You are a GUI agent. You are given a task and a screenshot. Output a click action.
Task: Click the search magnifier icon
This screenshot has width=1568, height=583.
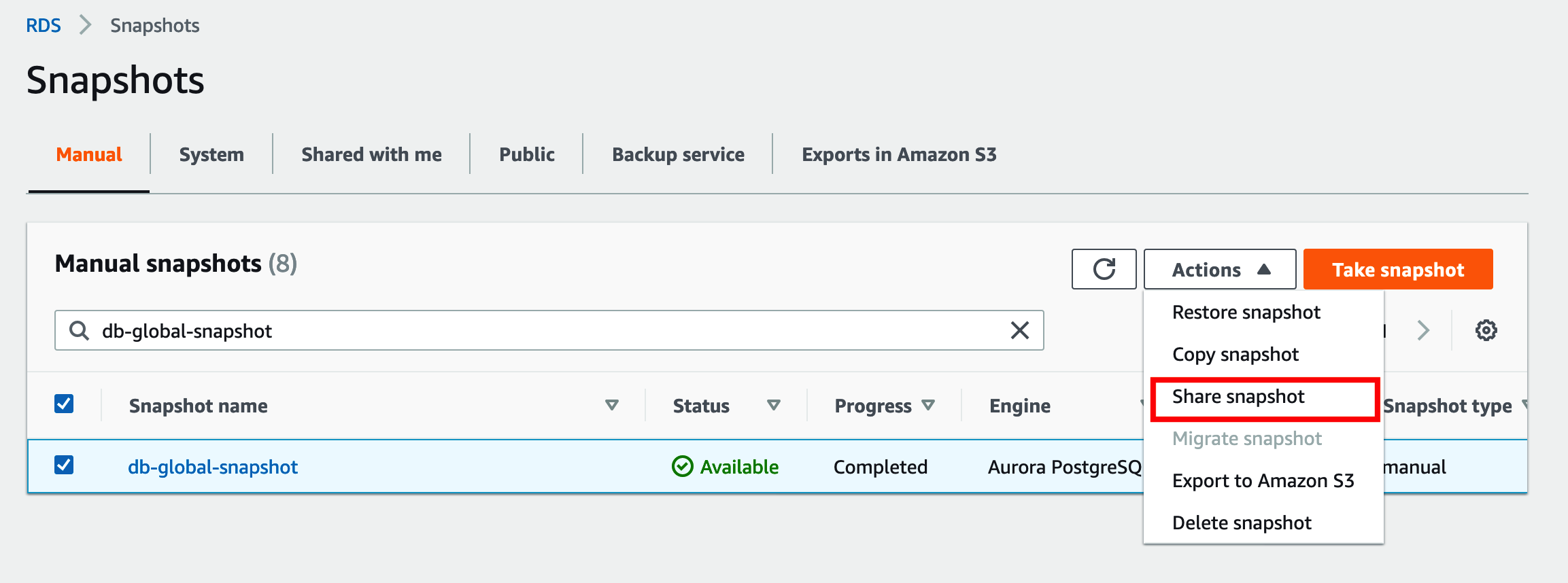80,331
